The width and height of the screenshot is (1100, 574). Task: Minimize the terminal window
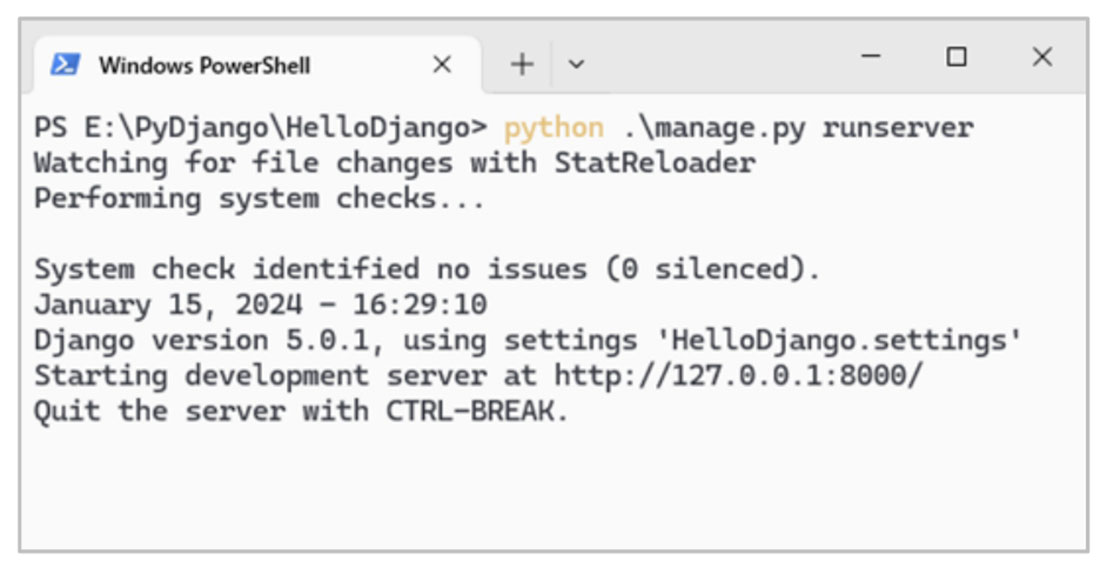pos(871,57)
